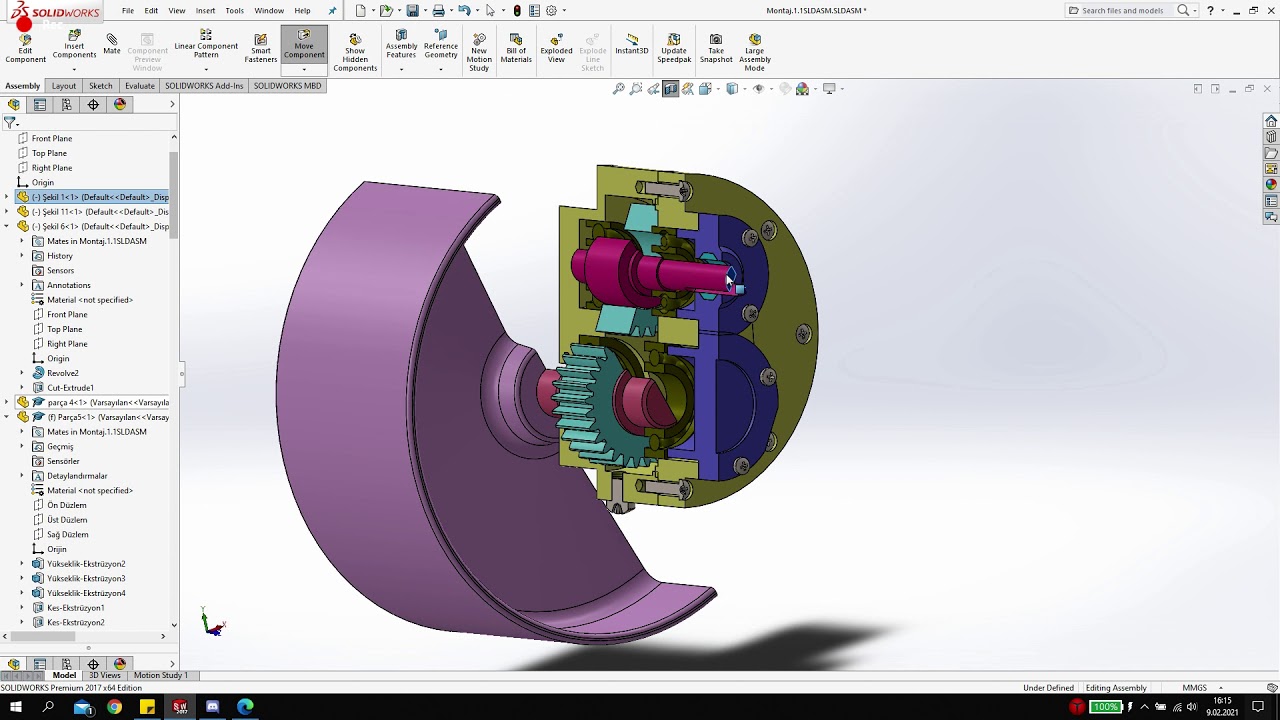Viewport: 1280px width, 720px height.
Task: Click the Insert Components tool
Action: point(74,45)
